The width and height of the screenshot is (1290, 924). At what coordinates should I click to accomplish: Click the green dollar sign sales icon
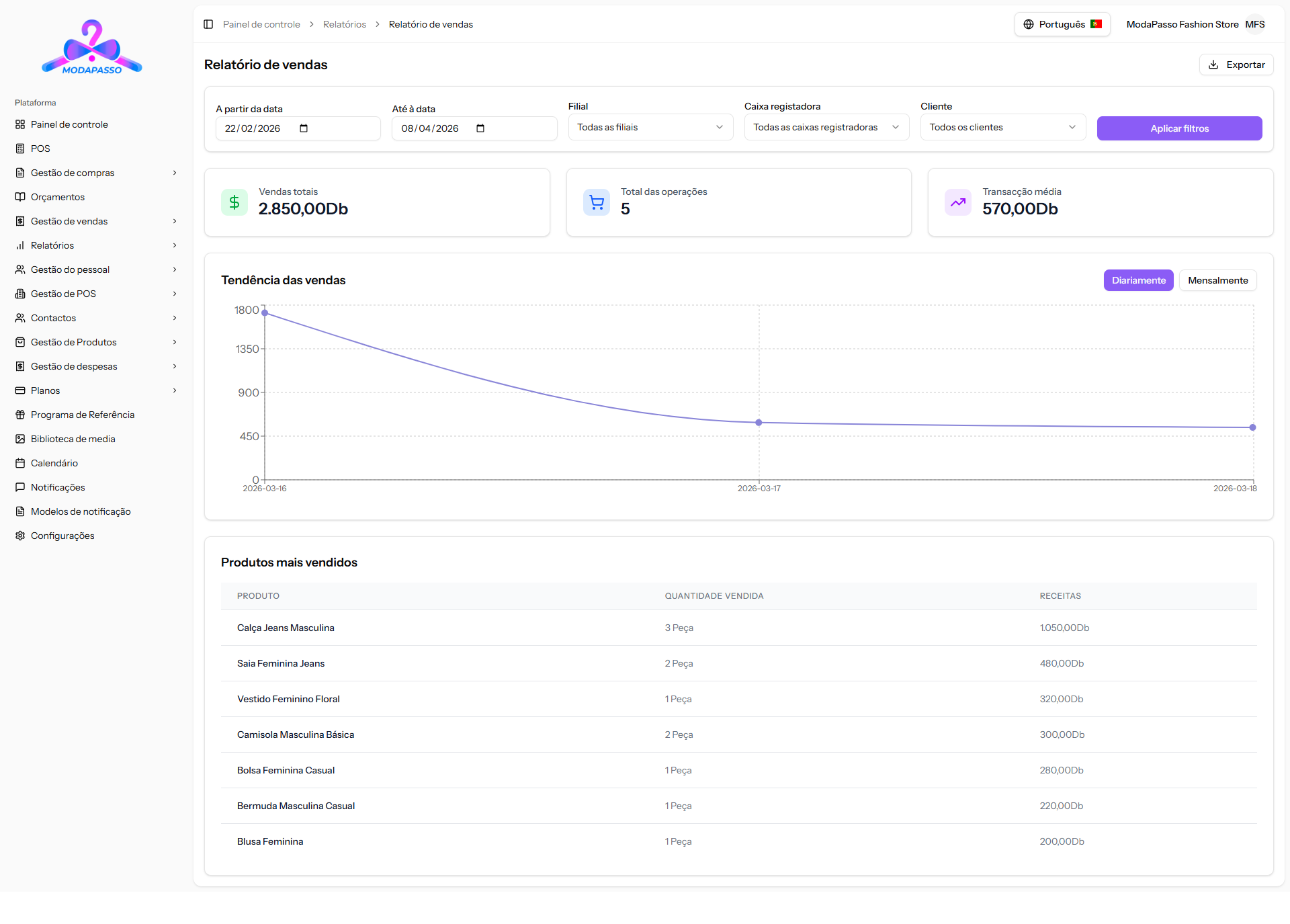point(234,202)
